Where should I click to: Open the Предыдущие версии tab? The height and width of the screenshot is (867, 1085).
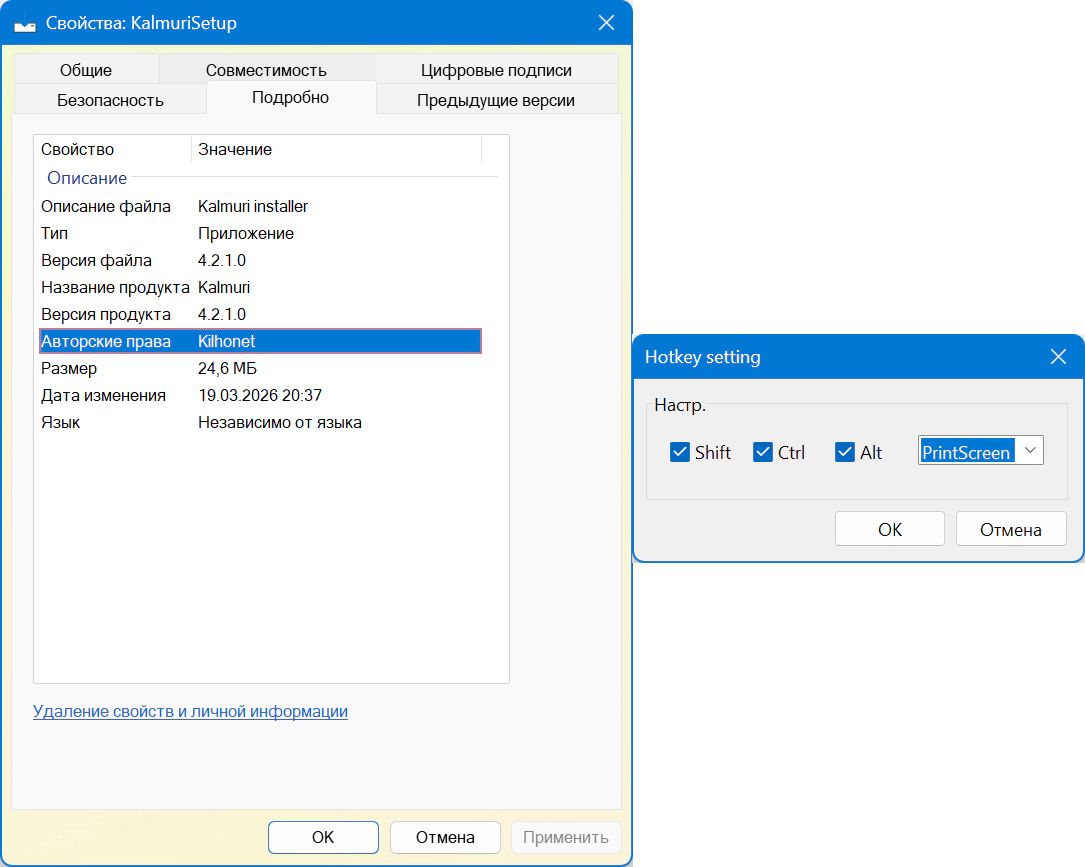point(496,100)
